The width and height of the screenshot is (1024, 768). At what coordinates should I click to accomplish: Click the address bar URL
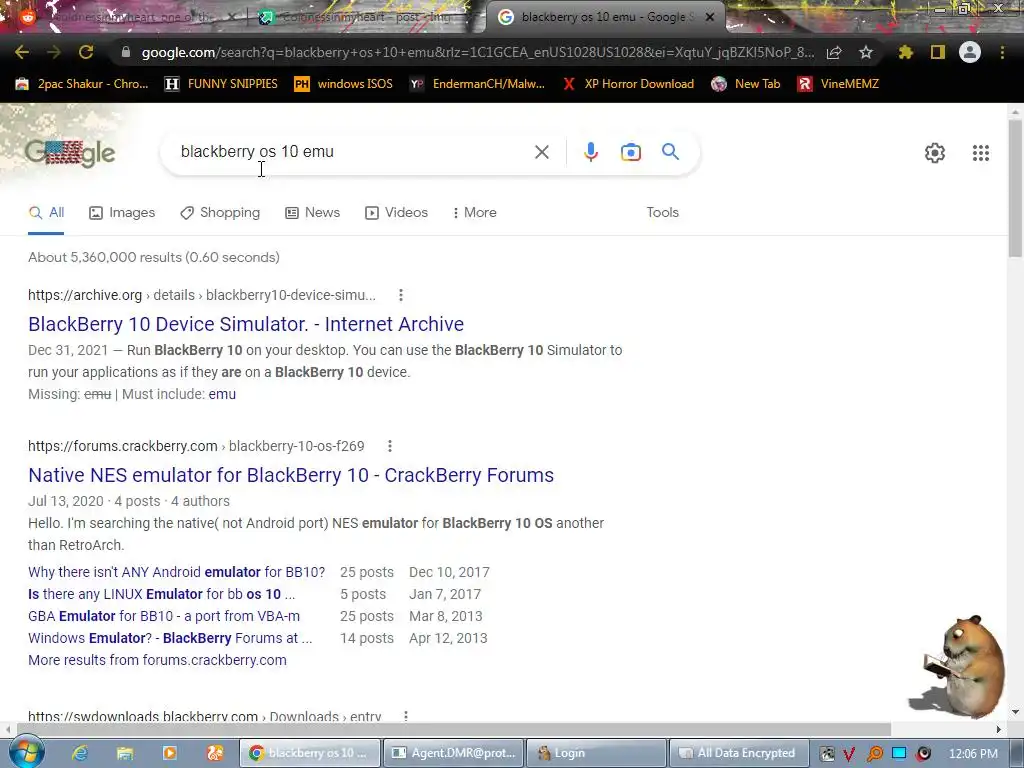[x=477, y=52]
